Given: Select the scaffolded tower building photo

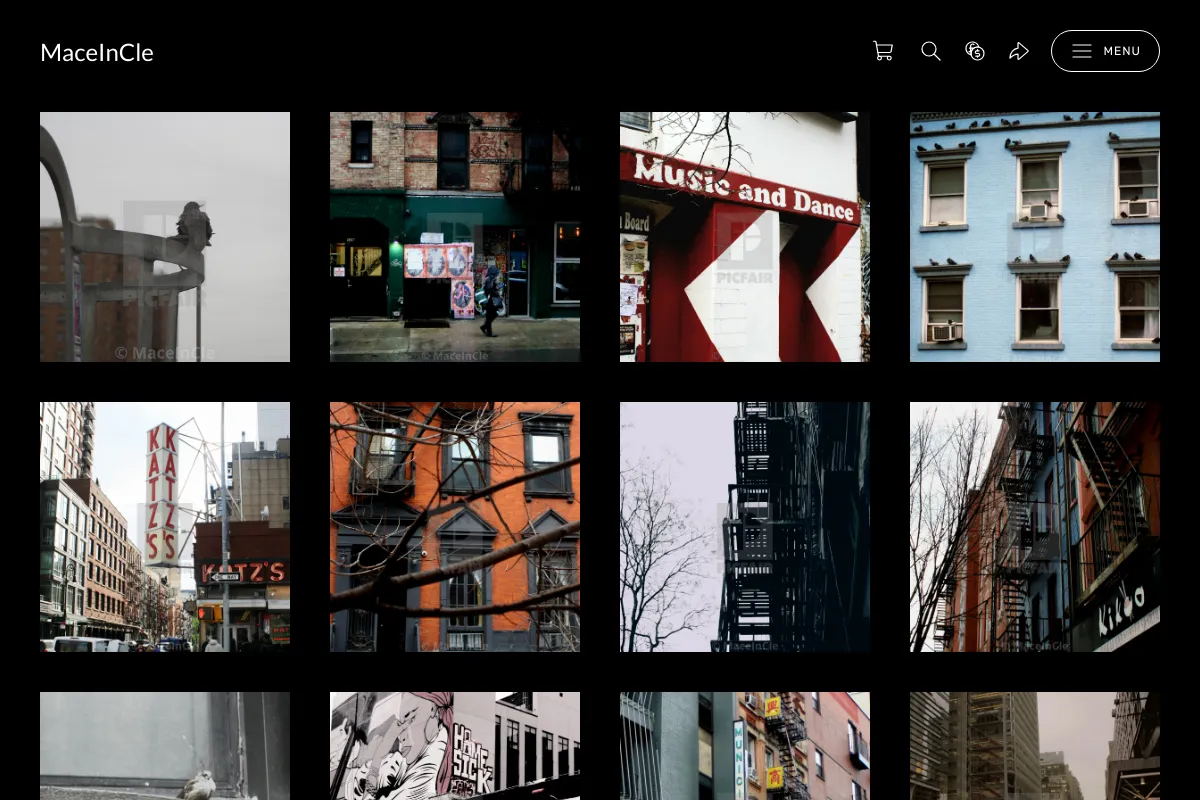Looking at the screenshot, I should pos(1035,746).
